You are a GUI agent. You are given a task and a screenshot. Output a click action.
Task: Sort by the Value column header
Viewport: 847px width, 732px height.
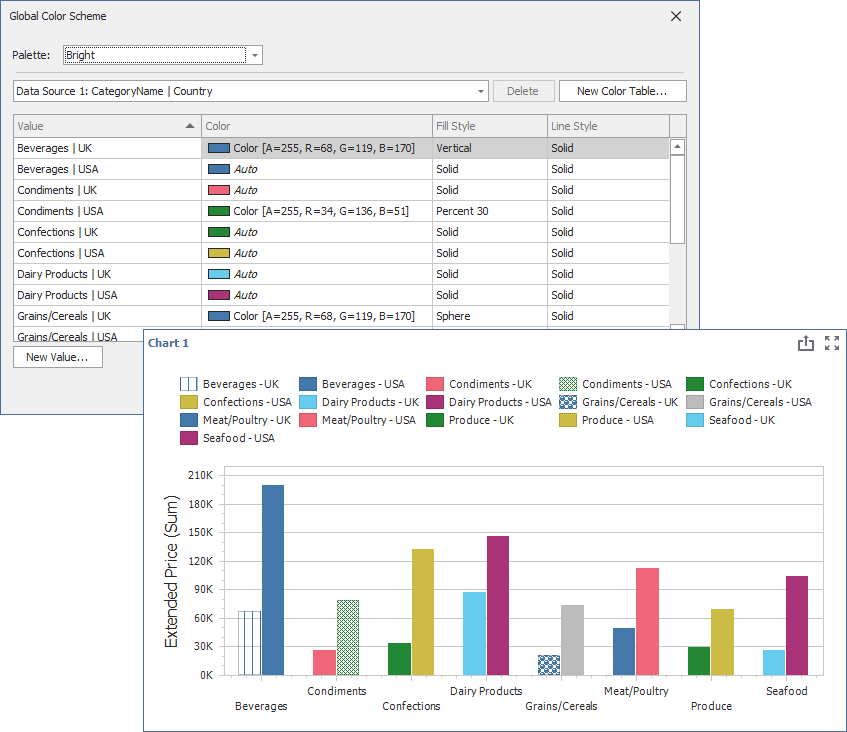(x=107, y=126)
